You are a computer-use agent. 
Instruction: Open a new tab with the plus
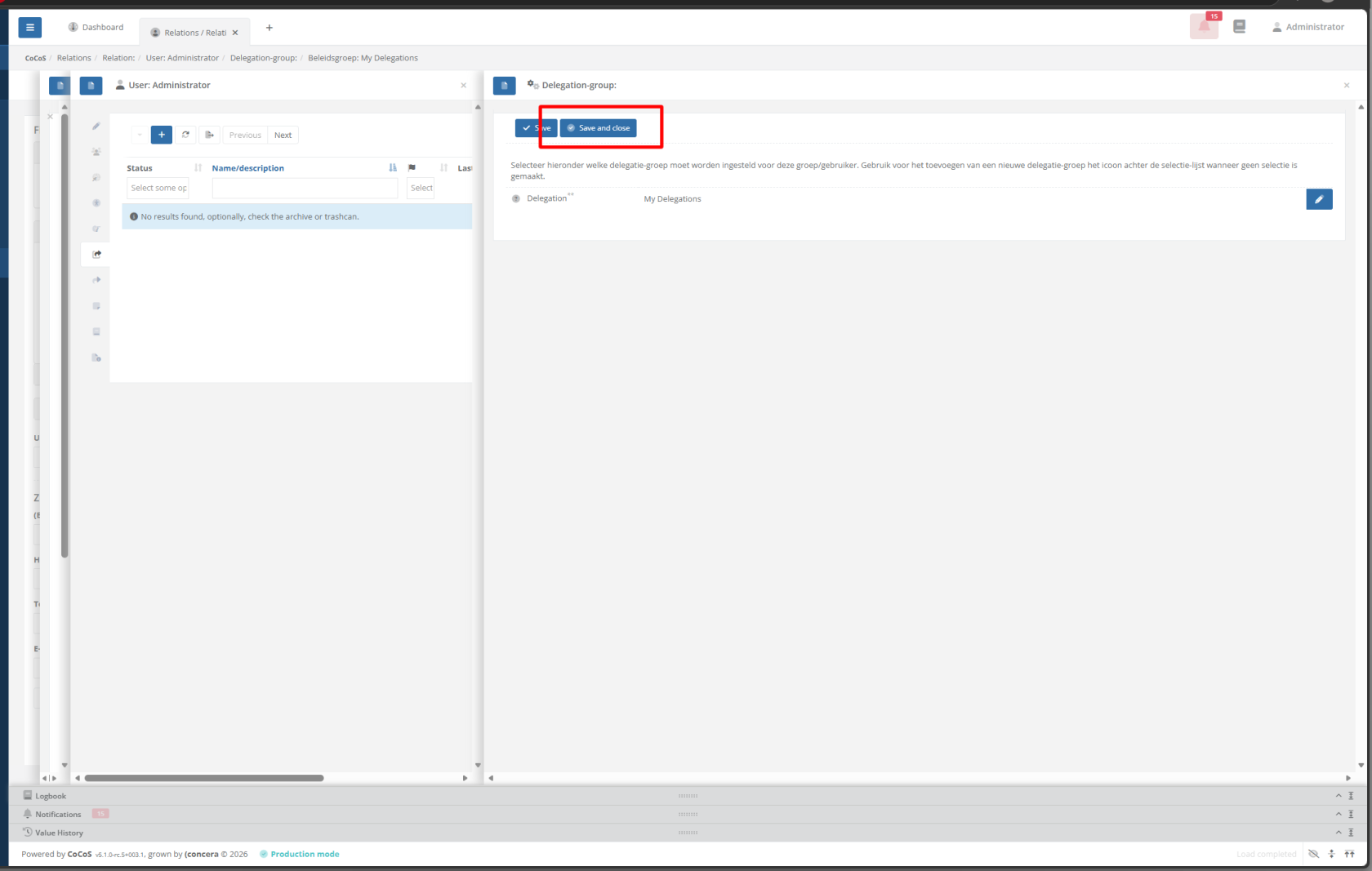click(x=269, y=28)
